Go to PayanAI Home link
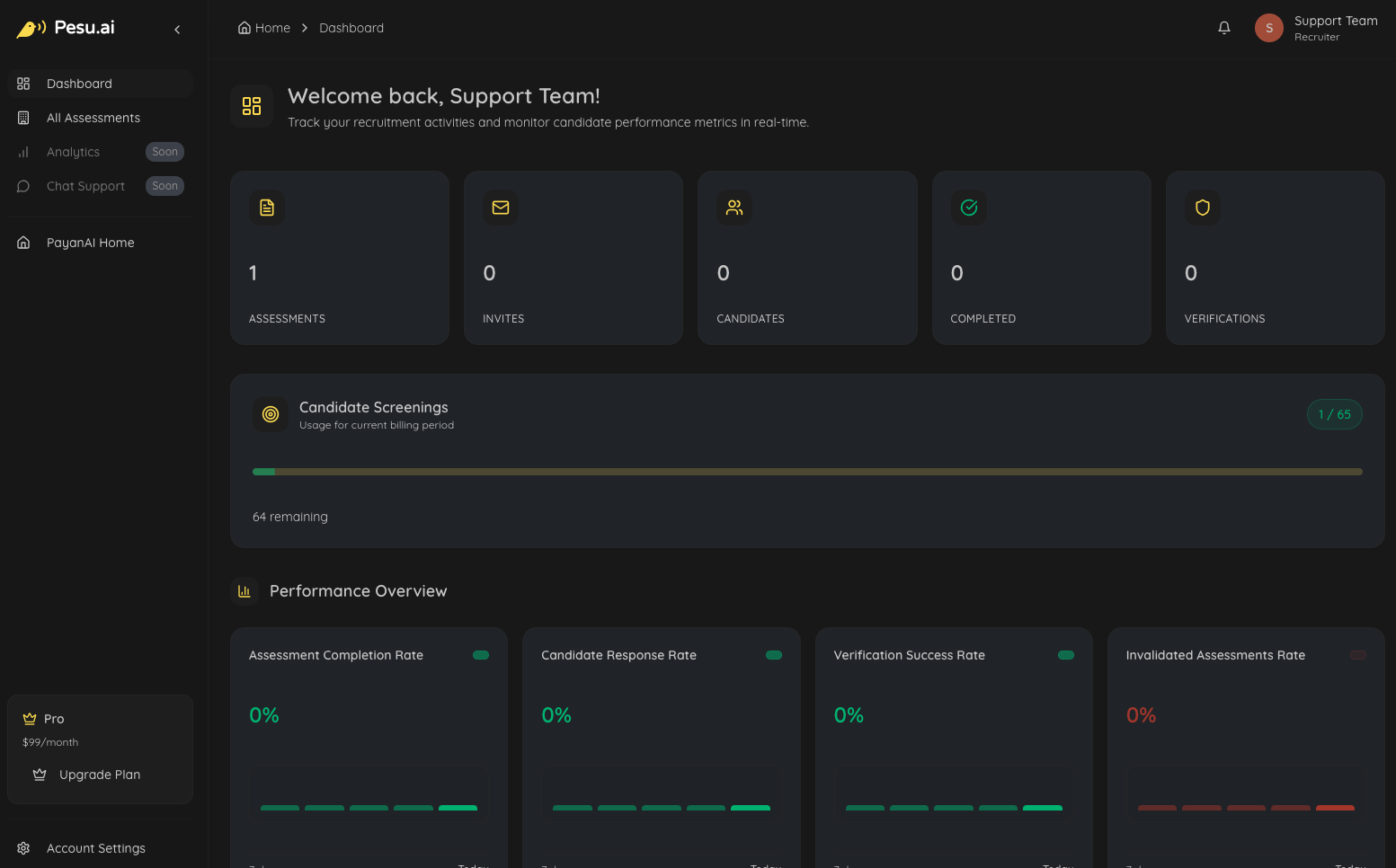The width and height of the screenshot is (1396, 868). (x=91, y=243)
